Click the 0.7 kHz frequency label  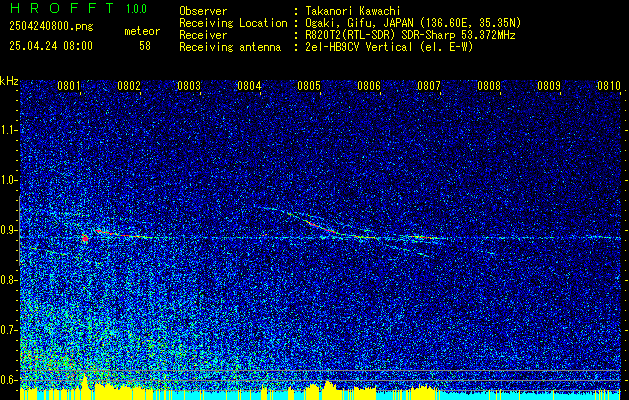tap(9, 330)
